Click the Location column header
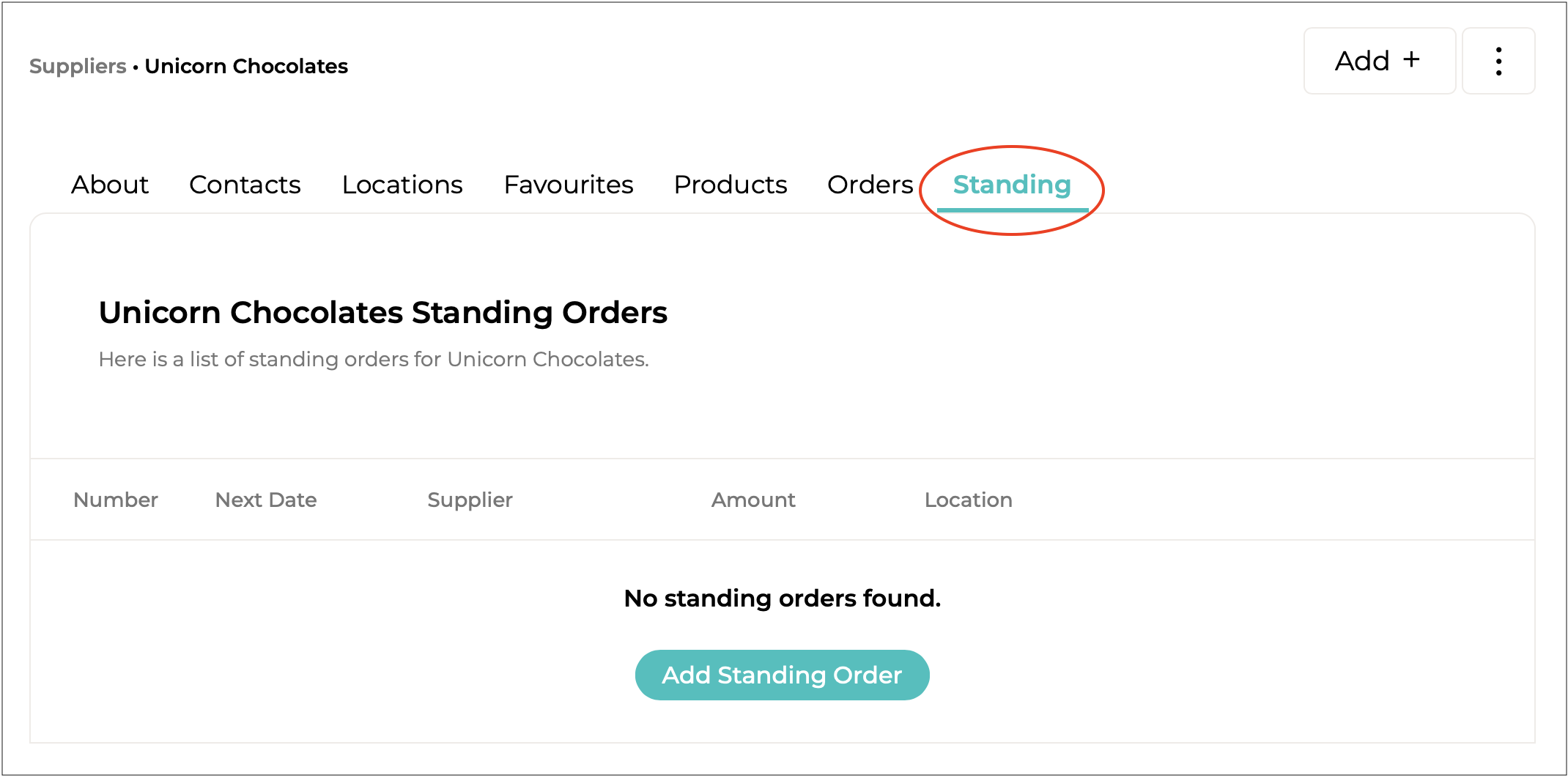This screenshot has width=1568, height=778. pos(968,500)
